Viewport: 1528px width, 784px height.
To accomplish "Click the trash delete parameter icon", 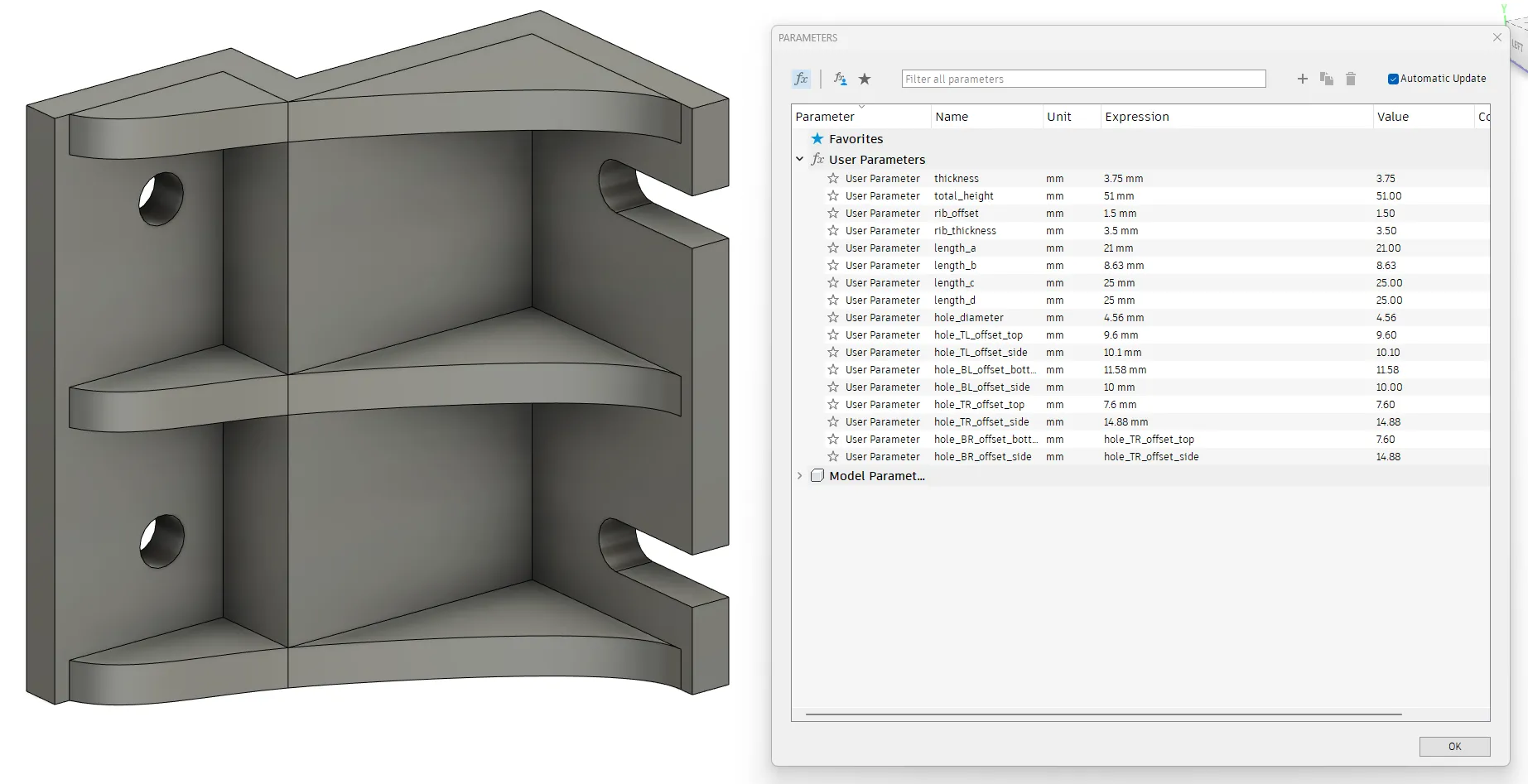I will (x=1351, y=79).
